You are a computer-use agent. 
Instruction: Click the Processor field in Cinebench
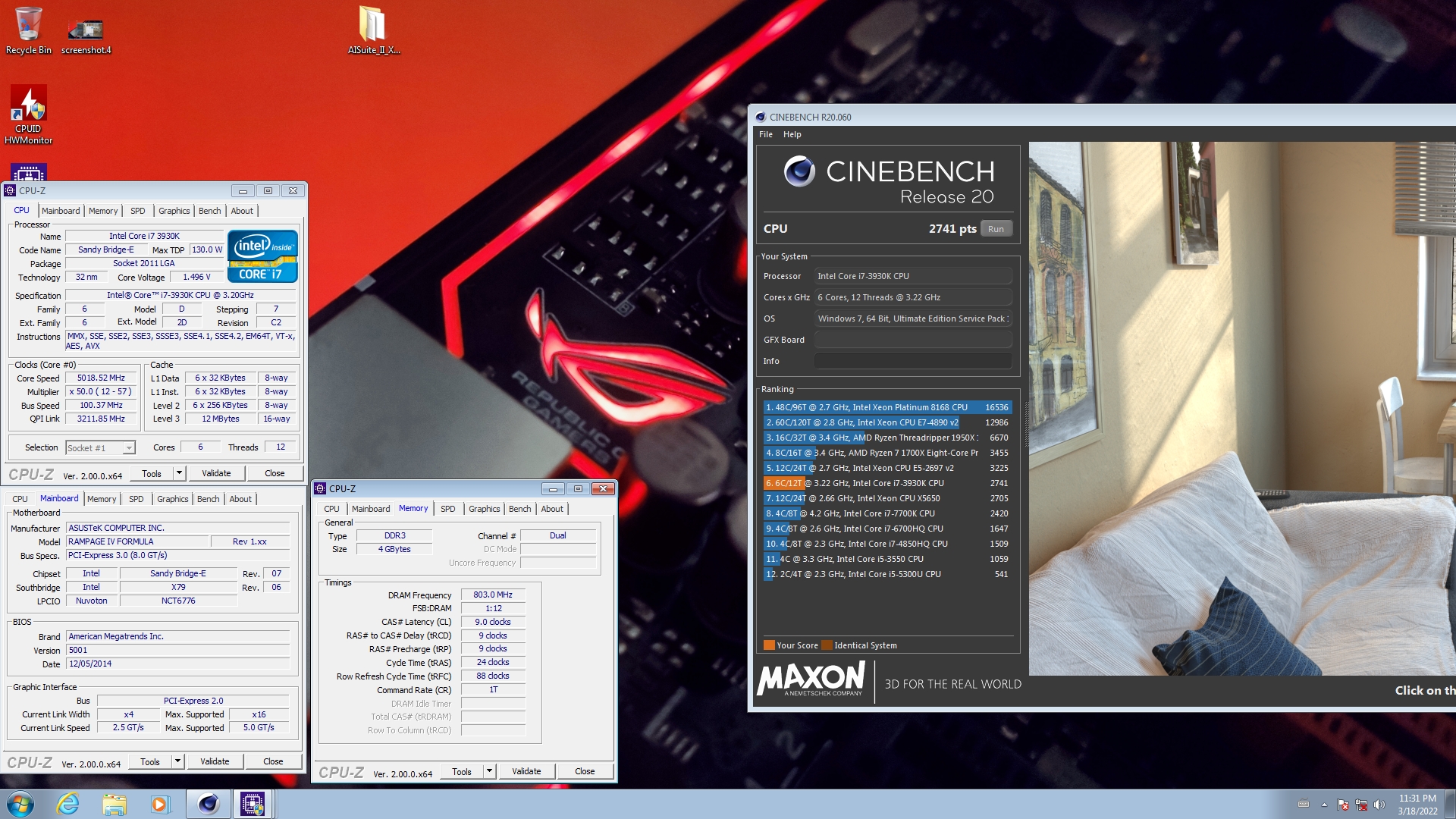coord(913,276)
